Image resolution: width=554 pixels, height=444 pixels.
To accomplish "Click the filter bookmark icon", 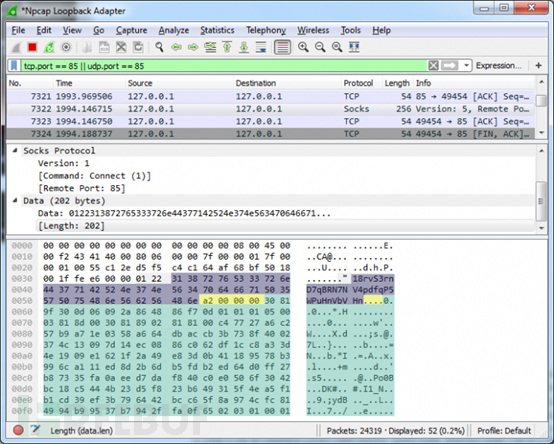I will (x=14, y=66).
